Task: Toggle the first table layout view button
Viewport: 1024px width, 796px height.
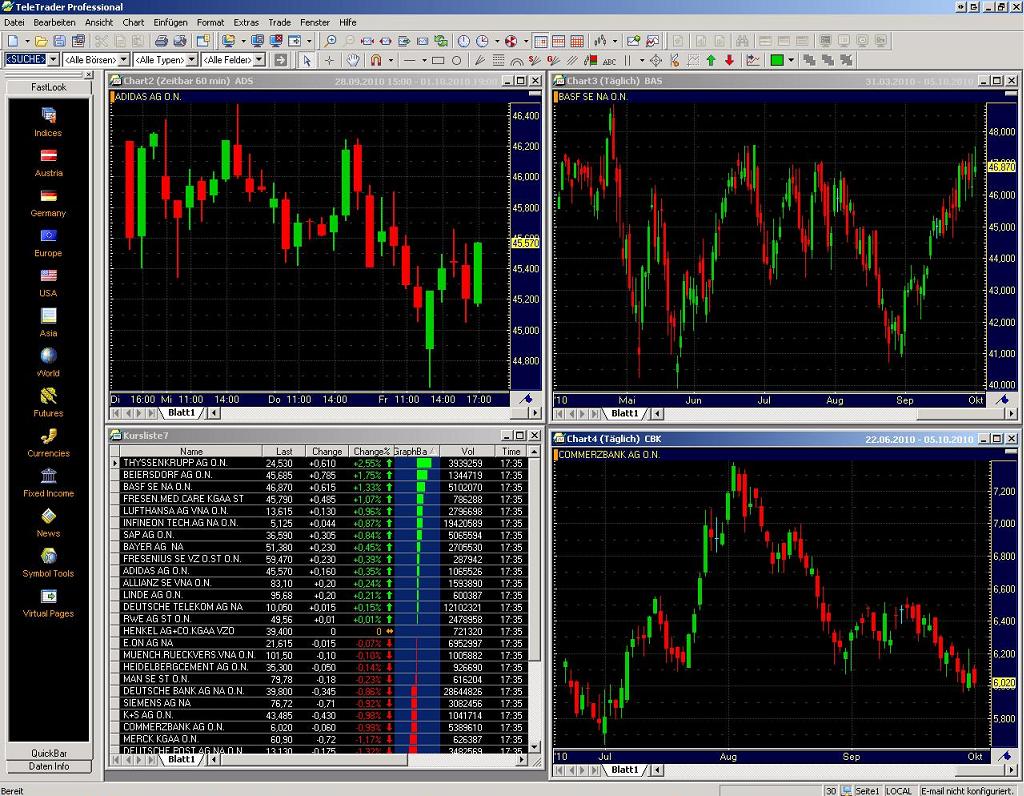Action: [541, 41]
